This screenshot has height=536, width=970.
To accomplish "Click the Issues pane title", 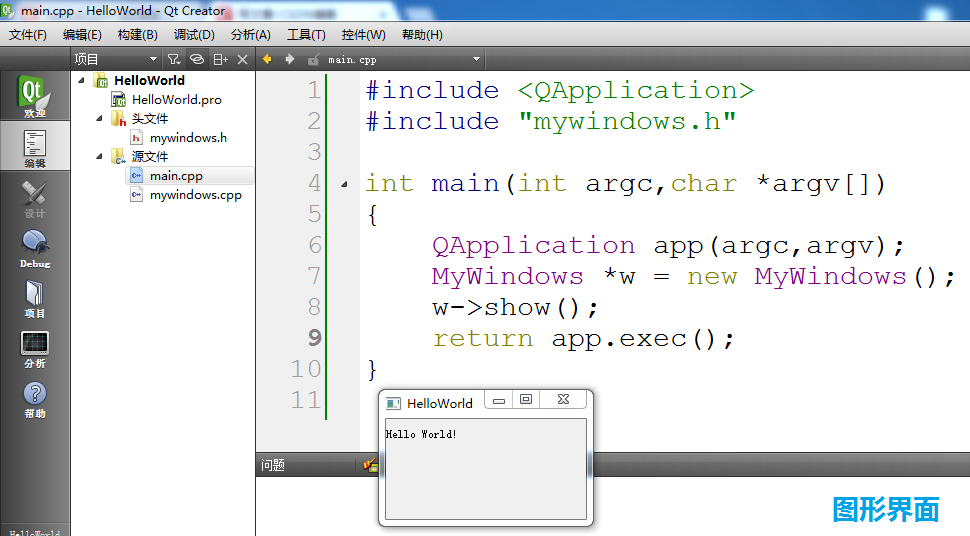I will [x=273, y=465].
